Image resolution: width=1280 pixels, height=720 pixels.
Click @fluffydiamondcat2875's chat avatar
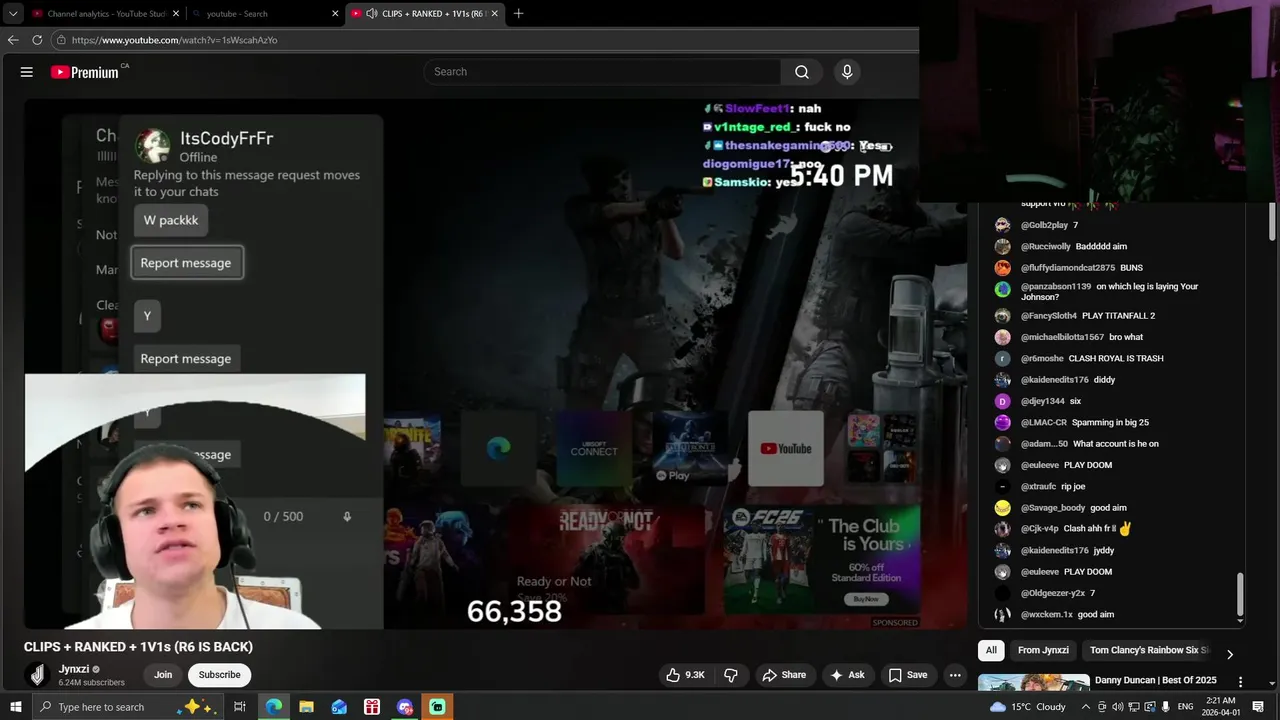(x=1002, y=268)
